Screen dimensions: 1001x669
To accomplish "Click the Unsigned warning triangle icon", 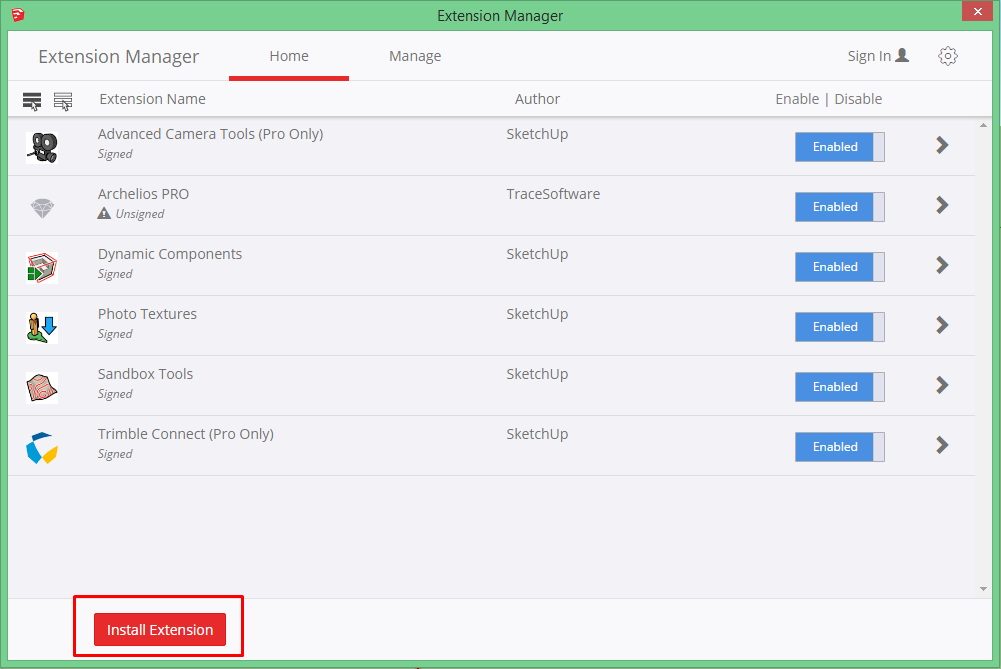I will tap(104, 213).
